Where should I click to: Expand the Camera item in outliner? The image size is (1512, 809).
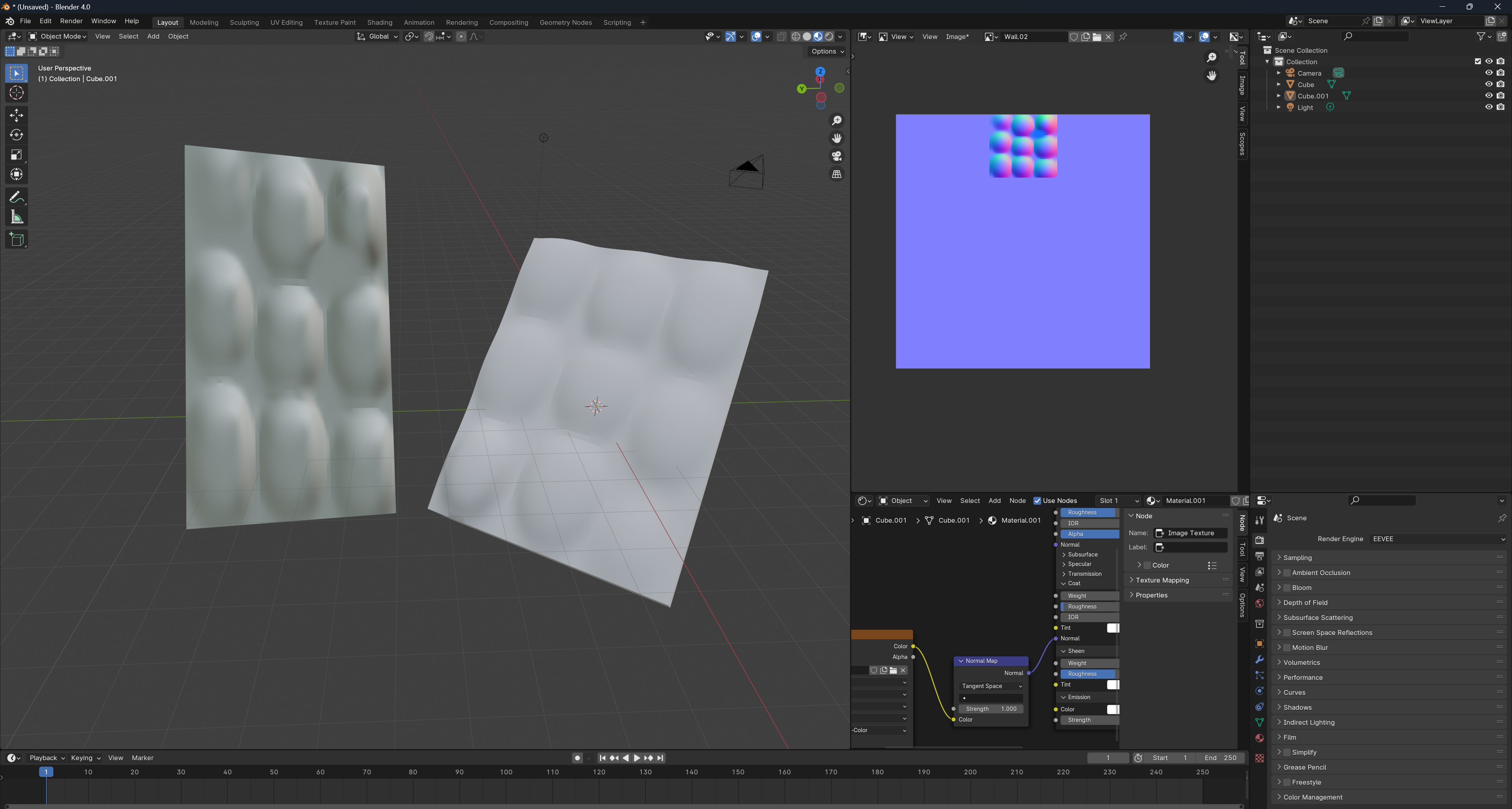tap(1279, 73)
